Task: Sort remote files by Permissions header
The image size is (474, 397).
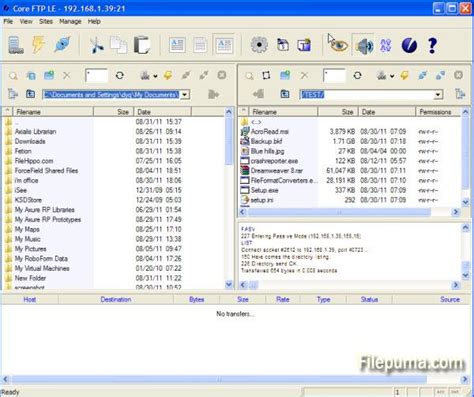Action: 438,112
